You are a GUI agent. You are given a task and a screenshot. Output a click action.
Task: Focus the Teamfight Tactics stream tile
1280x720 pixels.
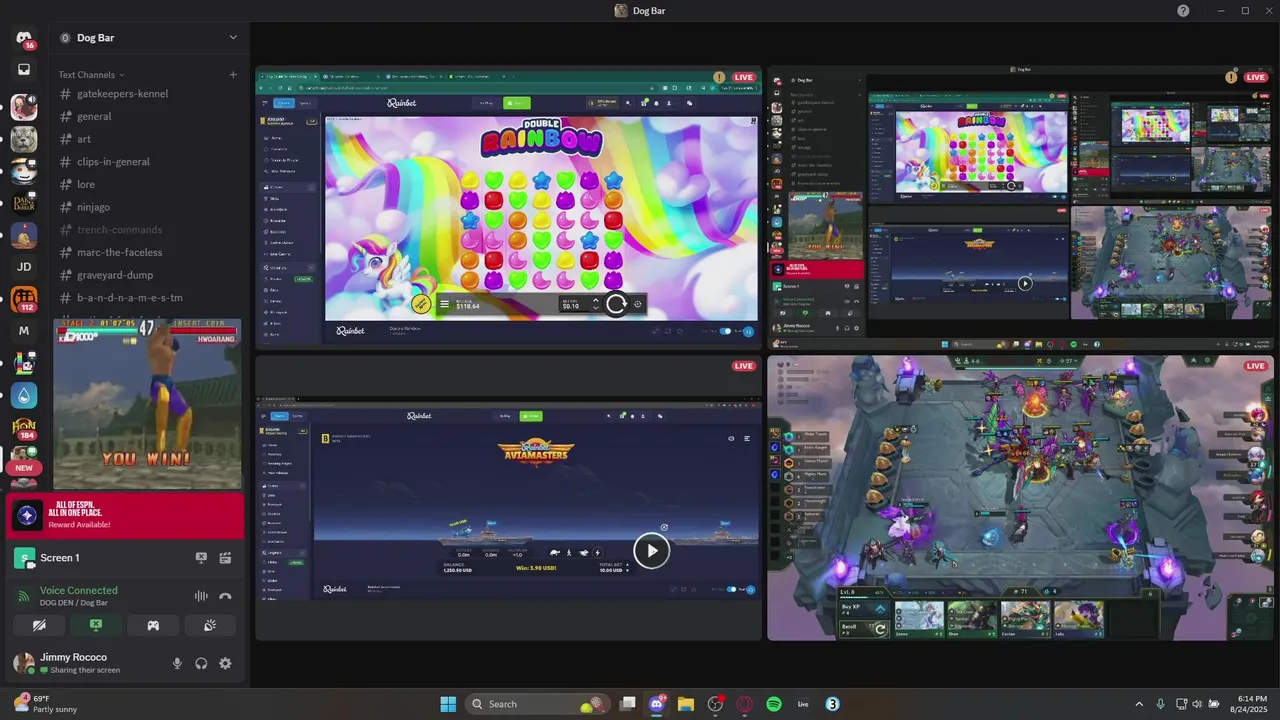click(x=1020, y=497)
